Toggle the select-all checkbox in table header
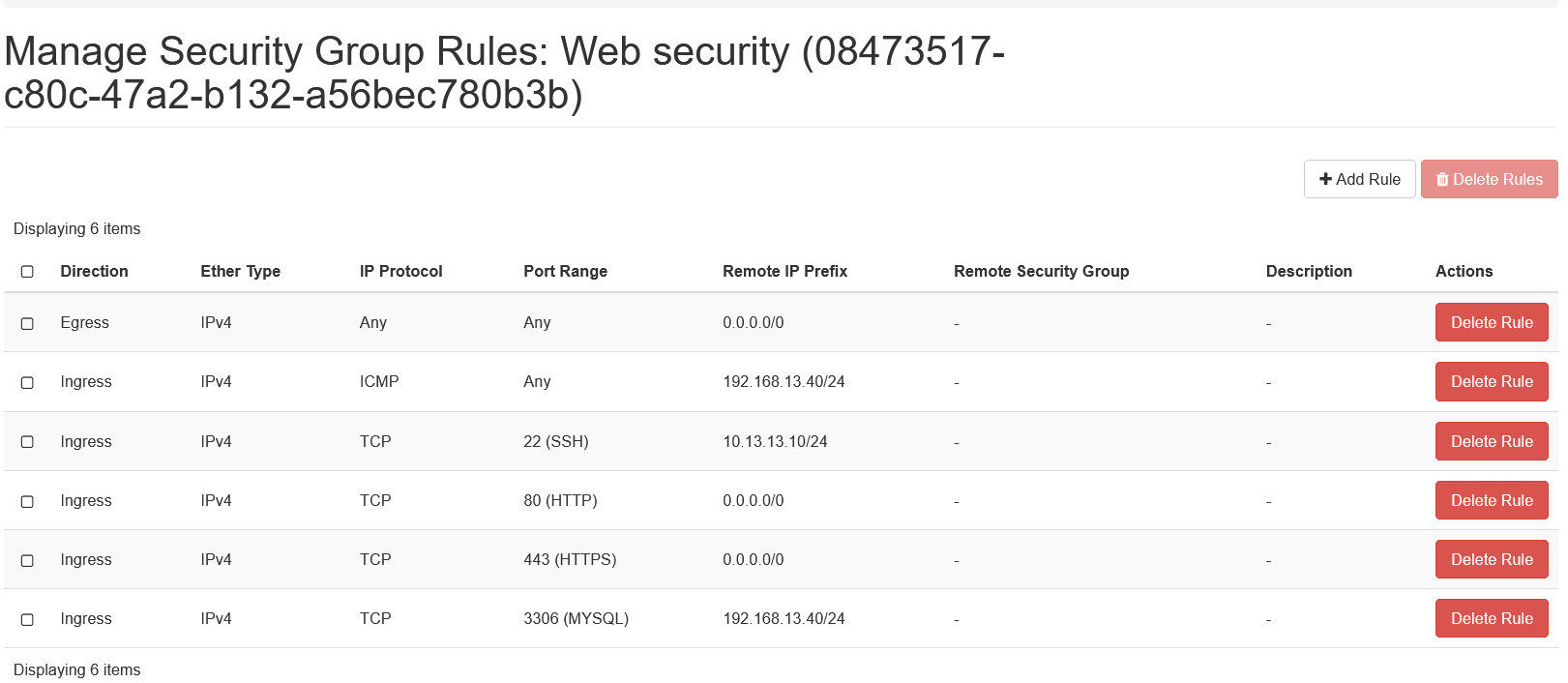This screenshot has width=1568, height=683. pos(27,272)
